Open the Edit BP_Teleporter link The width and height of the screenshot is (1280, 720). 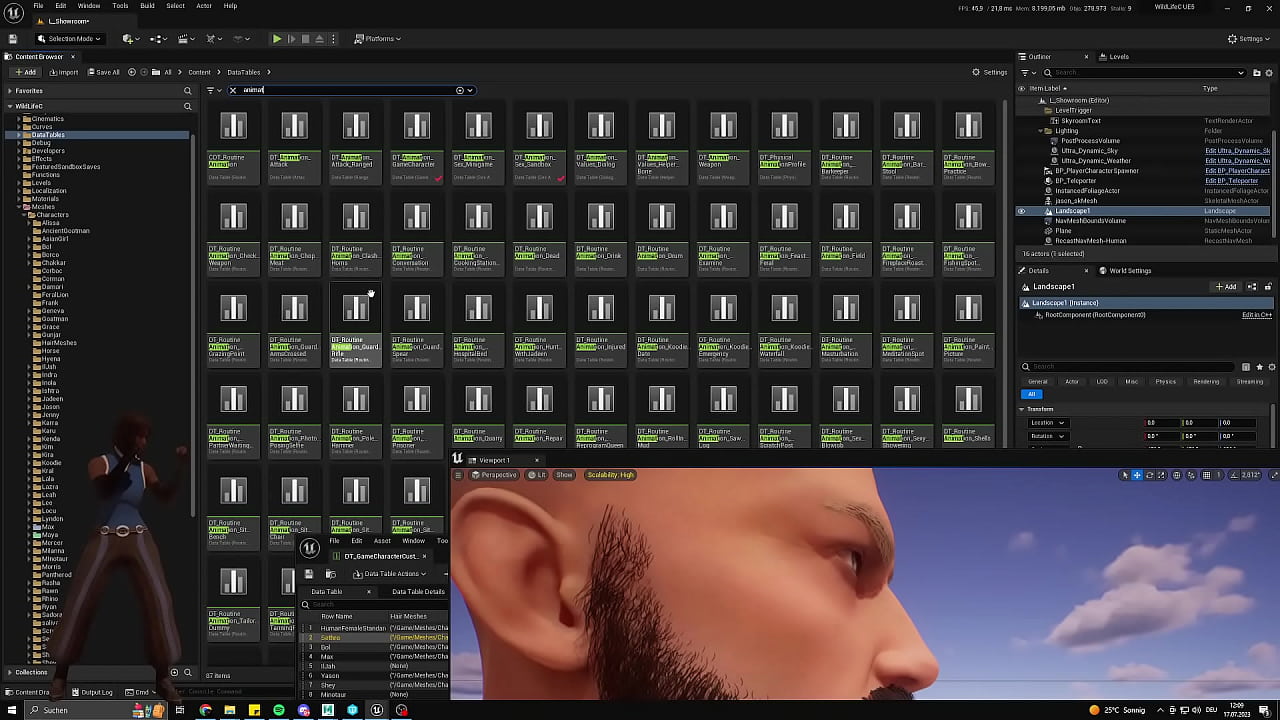(x=1231, y=181)
